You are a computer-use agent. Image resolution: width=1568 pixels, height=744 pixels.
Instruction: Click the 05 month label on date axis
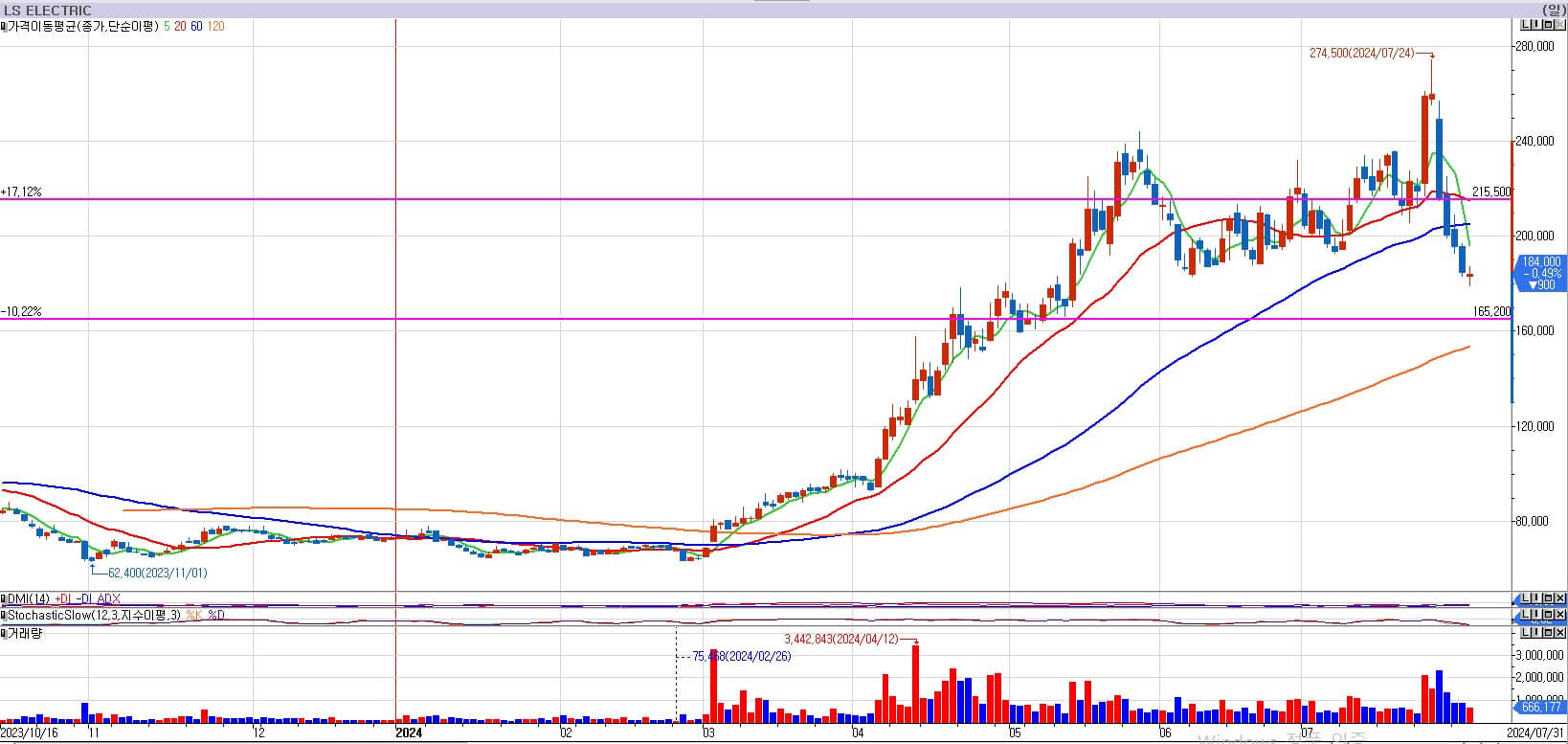[1015, 733]
